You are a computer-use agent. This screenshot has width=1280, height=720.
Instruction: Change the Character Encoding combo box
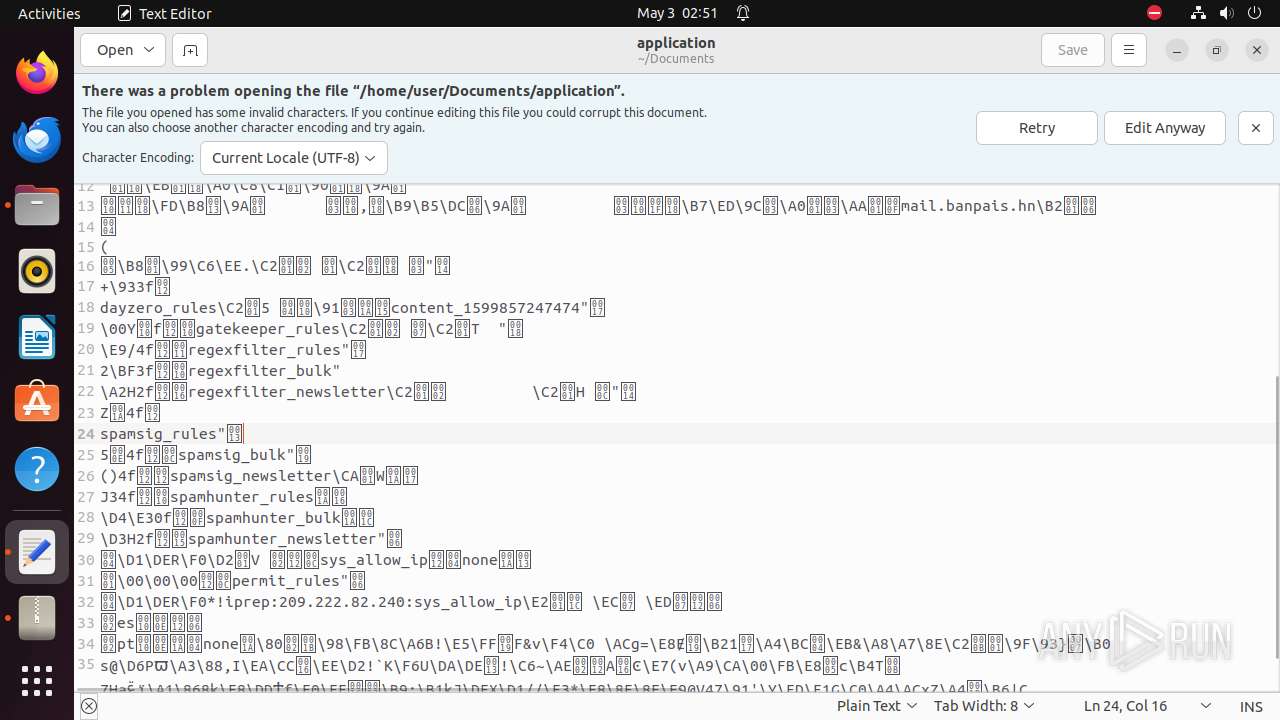294,158
